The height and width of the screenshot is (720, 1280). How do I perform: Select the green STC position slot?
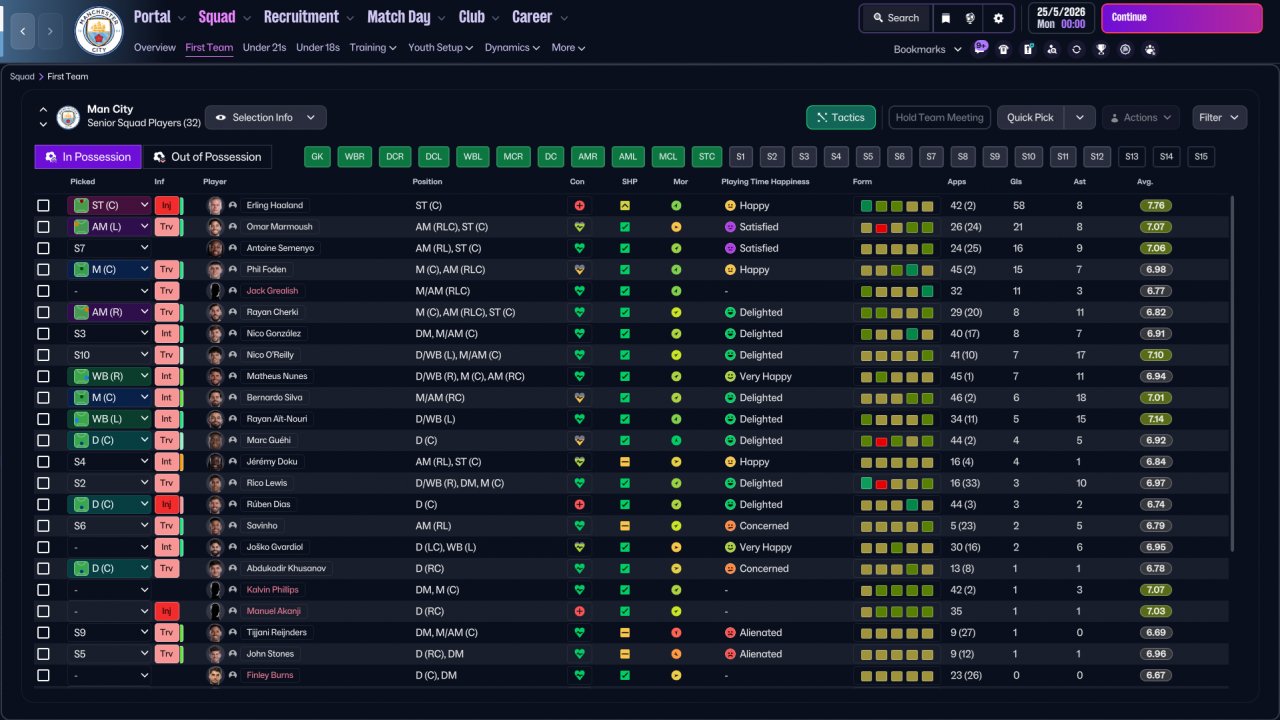point(707,157)
